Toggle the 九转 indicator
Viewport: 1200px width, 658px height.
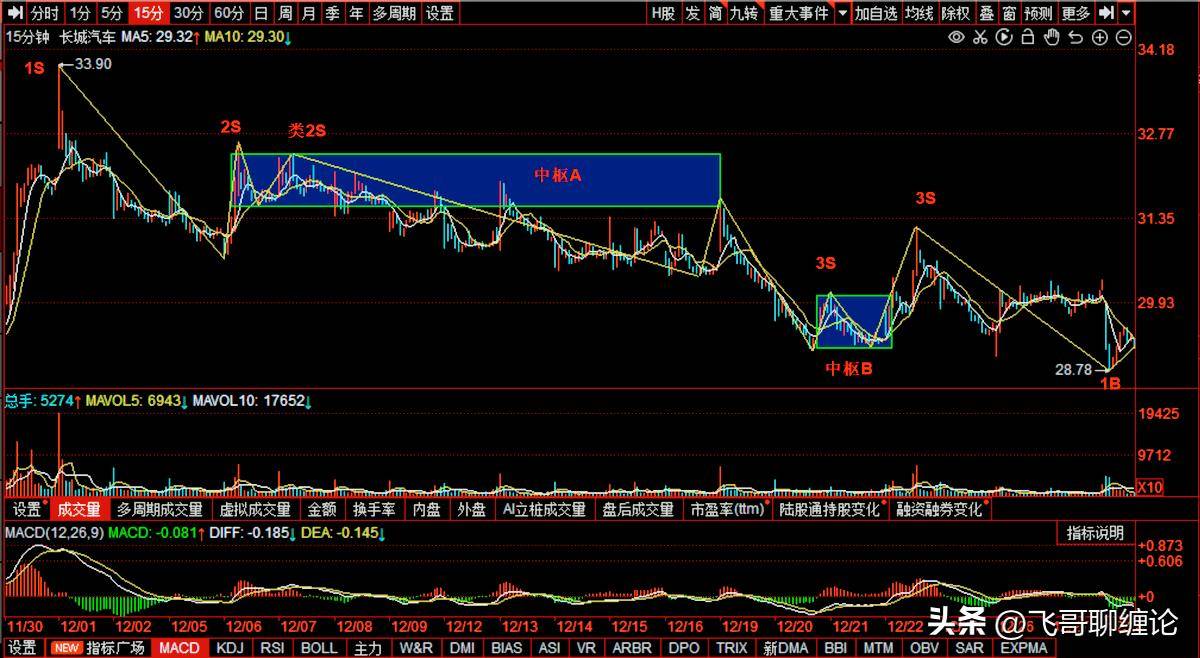[x=745, y=13]
